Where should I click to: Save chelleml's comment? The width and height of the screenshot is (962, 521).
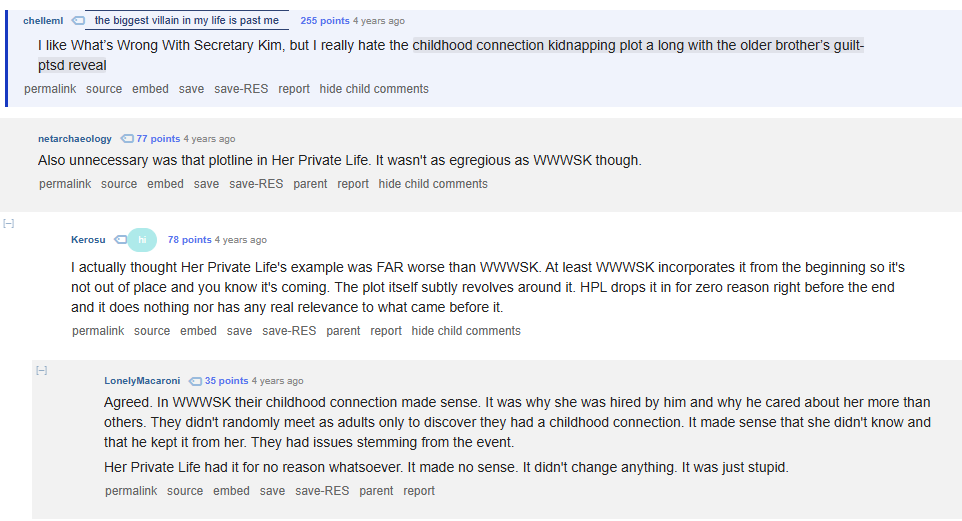tap(191, 89)
